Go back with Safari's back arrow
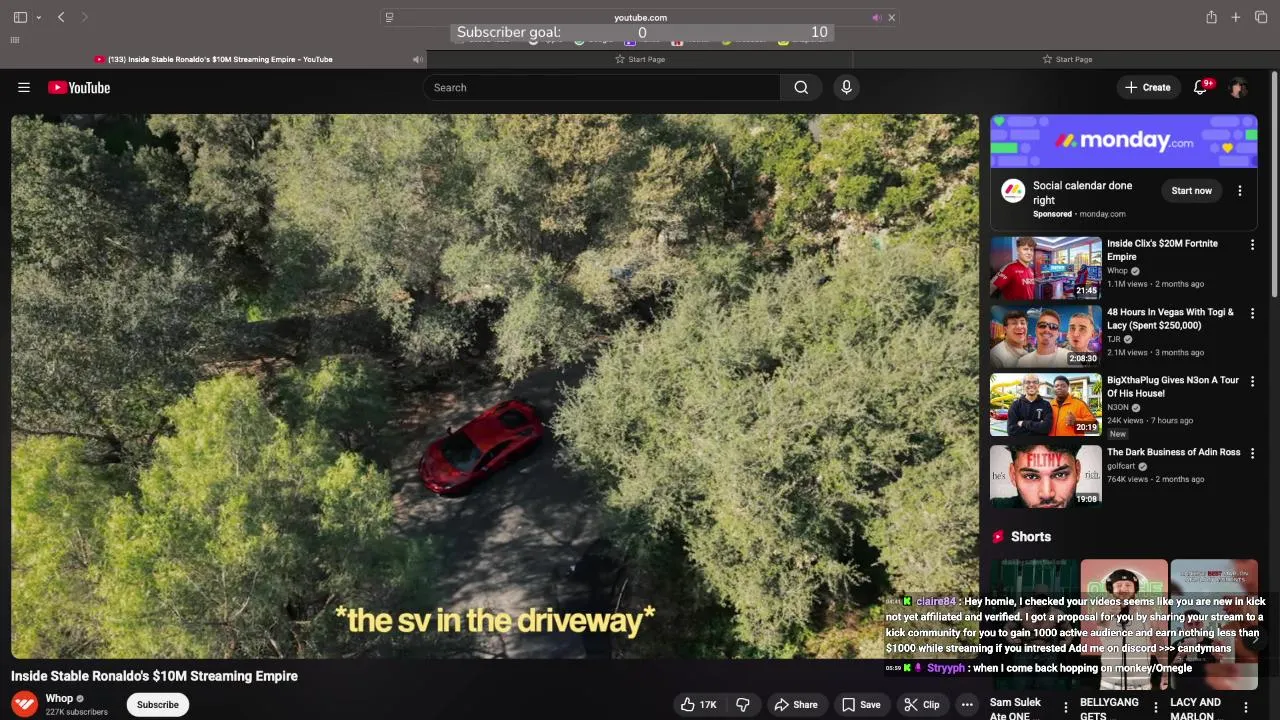1280x720 pixels. point(61,17)
